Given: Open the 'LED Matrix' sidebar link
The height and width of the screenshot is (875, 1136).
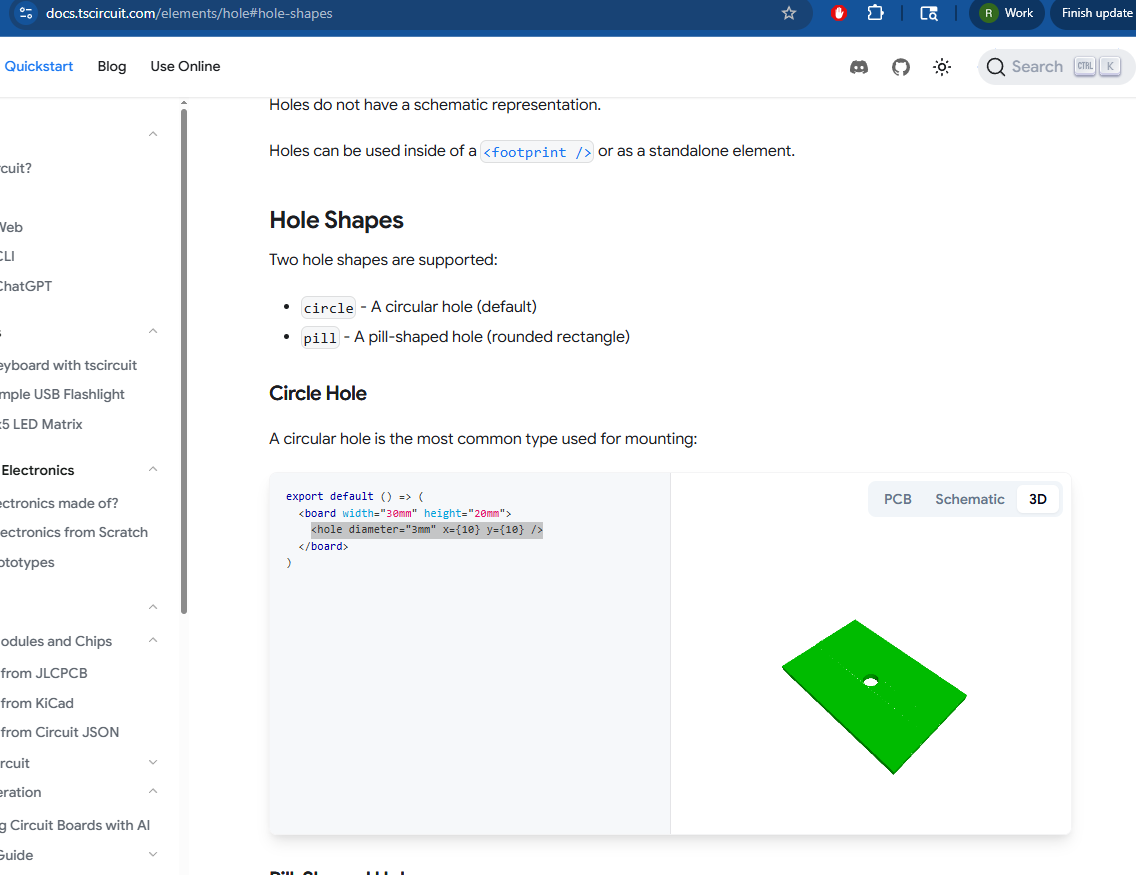Looking at the screenshot, I should tap(41, 424).
